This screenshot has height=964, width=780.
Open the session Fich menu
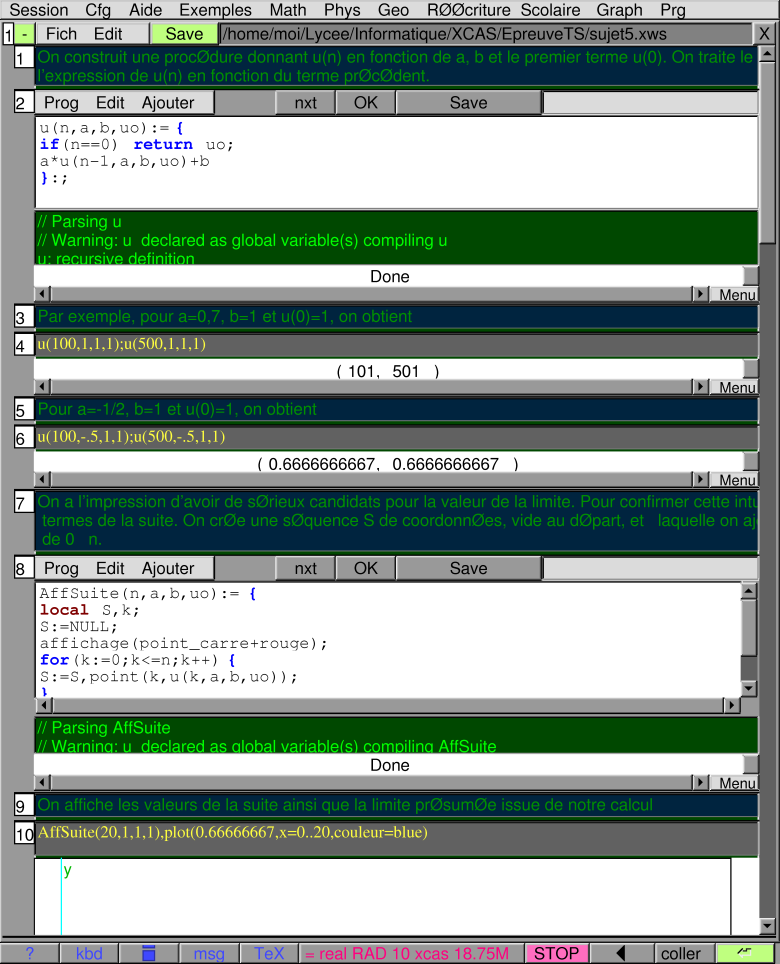pos(61,34)
